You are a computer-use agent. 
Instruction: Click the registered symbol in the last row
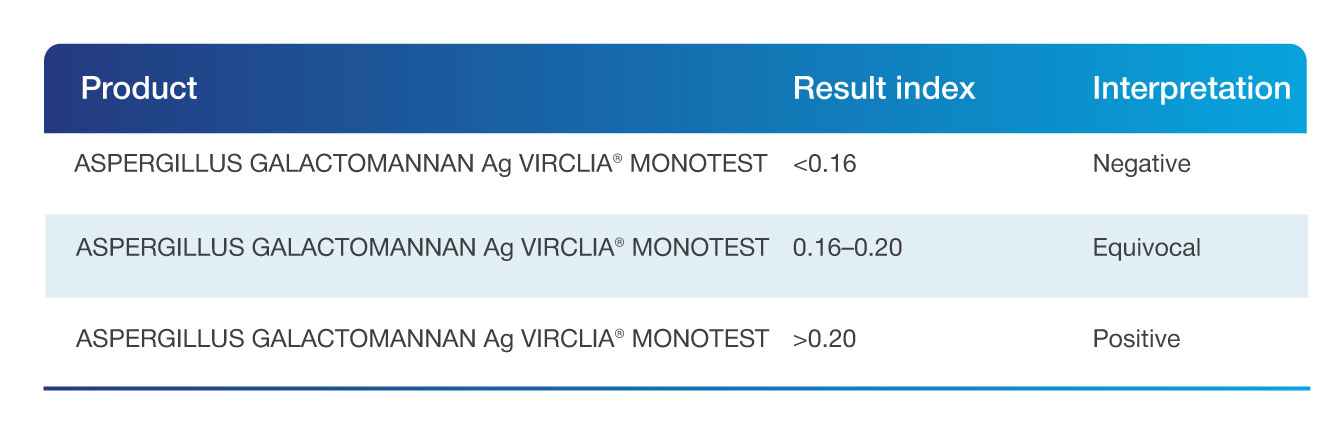[x=621, y=334]
